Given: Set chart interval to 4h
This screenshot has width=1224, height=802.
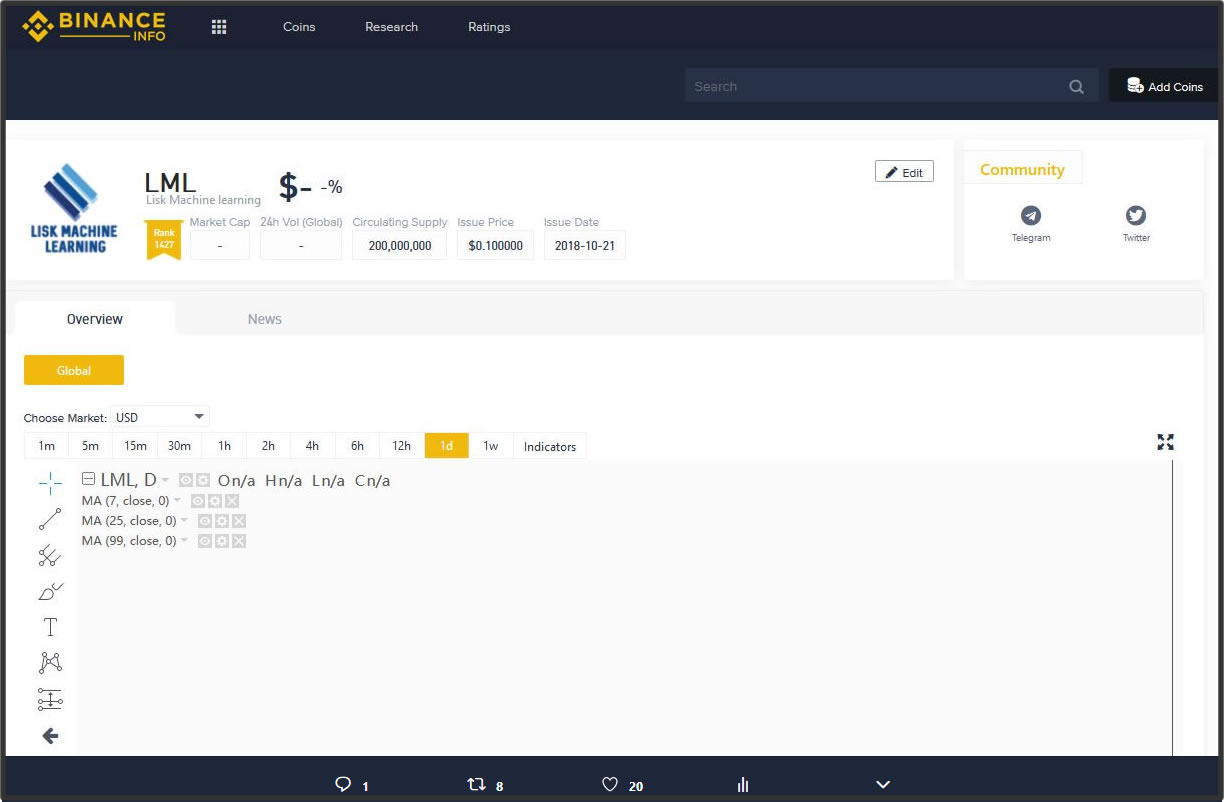Looking at the screenshot, I should tap(312, 446).
